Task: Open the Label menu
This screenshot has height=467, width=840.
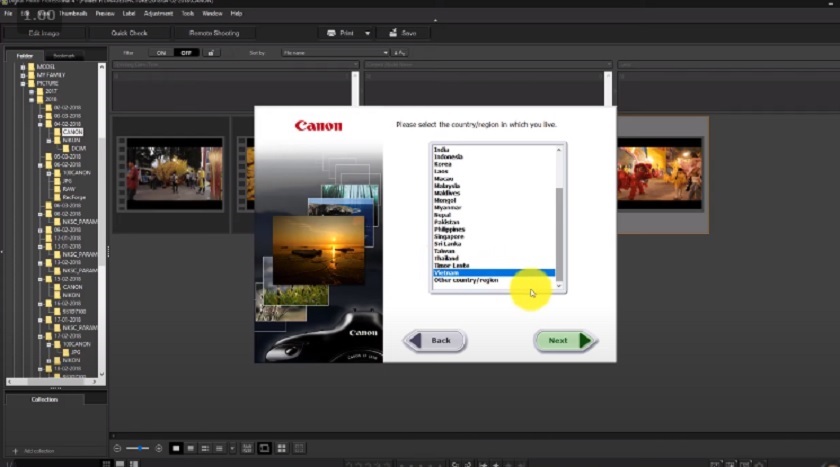Action: [129, 13]
